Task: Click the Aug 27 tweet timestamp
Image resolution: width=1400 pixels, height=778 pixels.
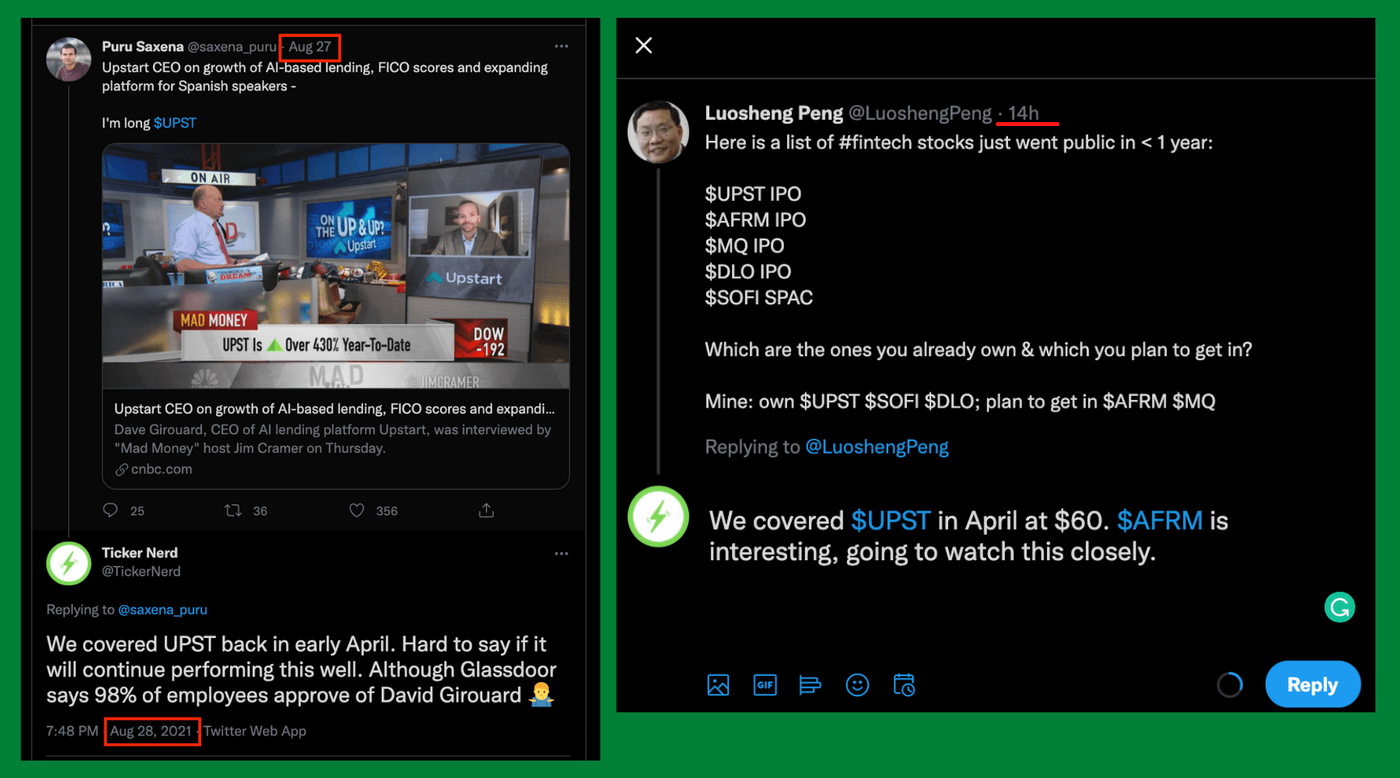Action: click(310, 47)
